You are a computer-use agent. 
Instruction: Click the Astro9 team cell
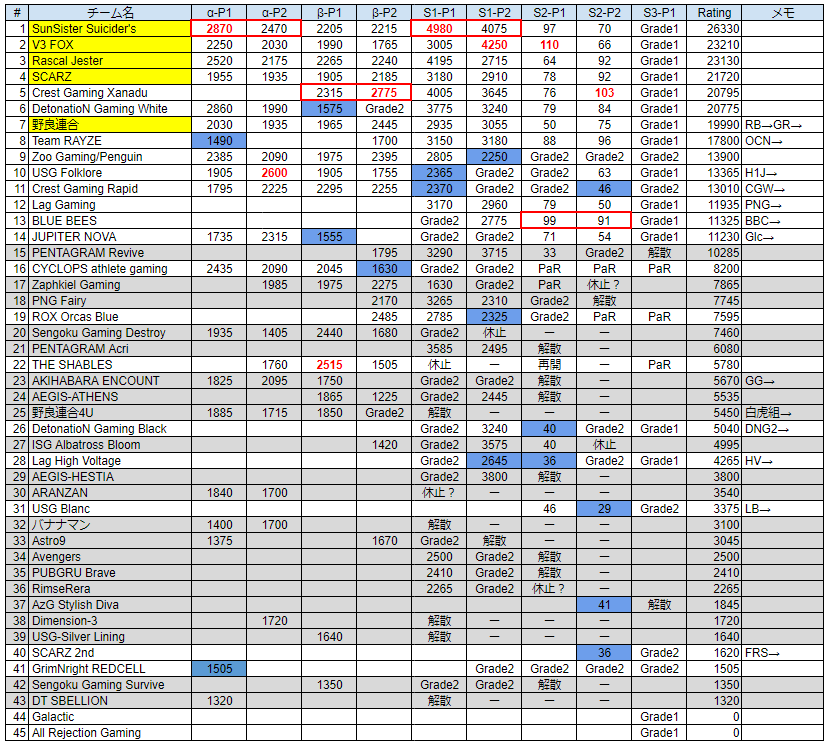[110, 541]
